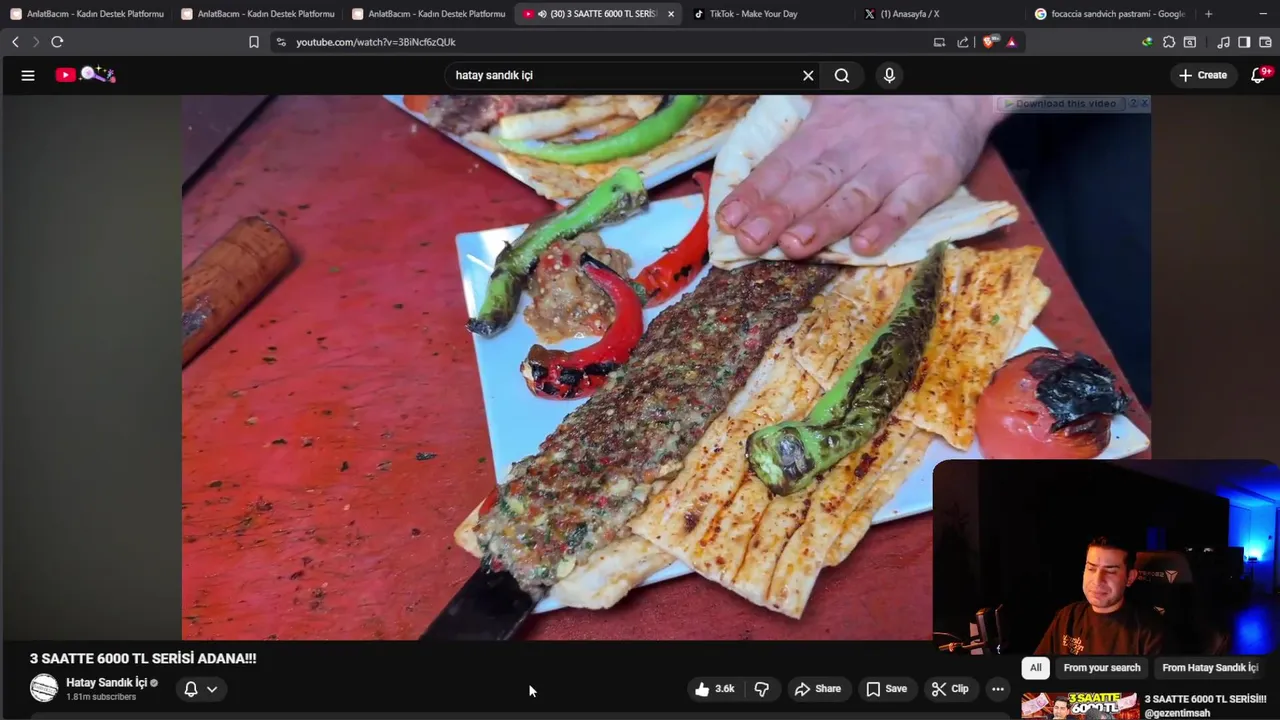This screenshot has width=1280, height=720.
Task: Click the Download this video overlay
Action: 1060,104
